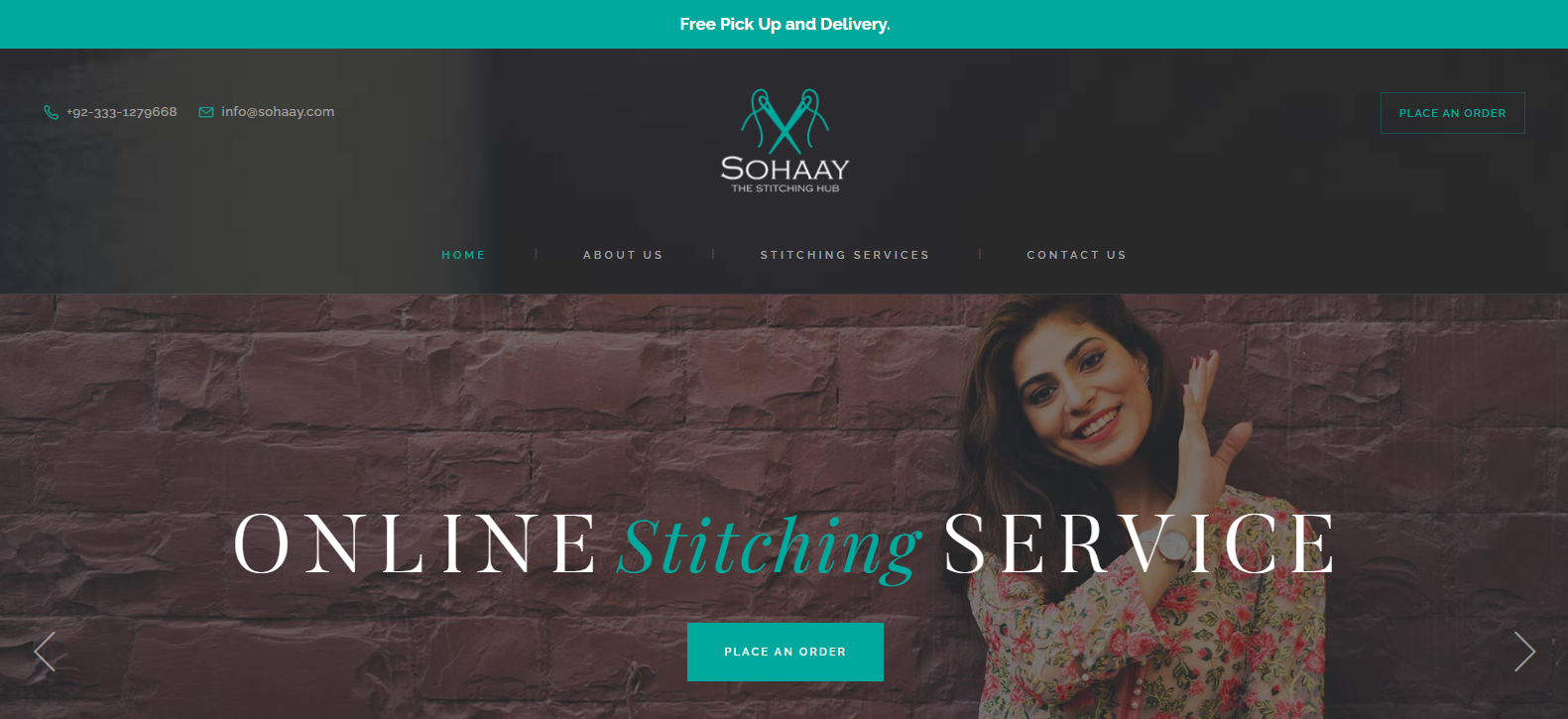
Task: Click the envelope email icon
Action: [206, 112]
